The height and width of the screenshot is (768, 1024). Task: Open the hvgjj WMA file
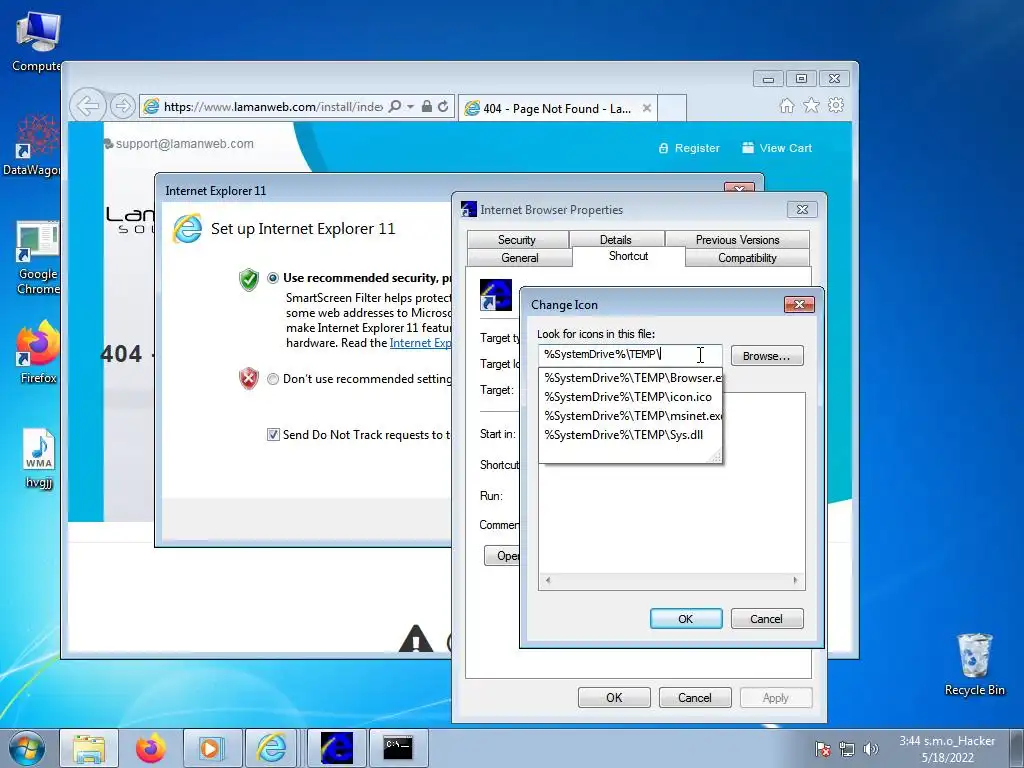39,458
